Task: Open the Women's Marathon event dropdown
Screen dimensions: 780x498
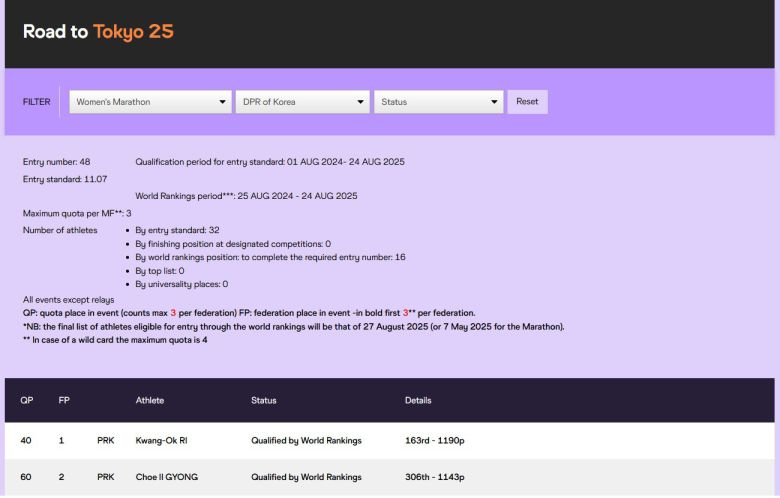Action: tap(150, 102)
